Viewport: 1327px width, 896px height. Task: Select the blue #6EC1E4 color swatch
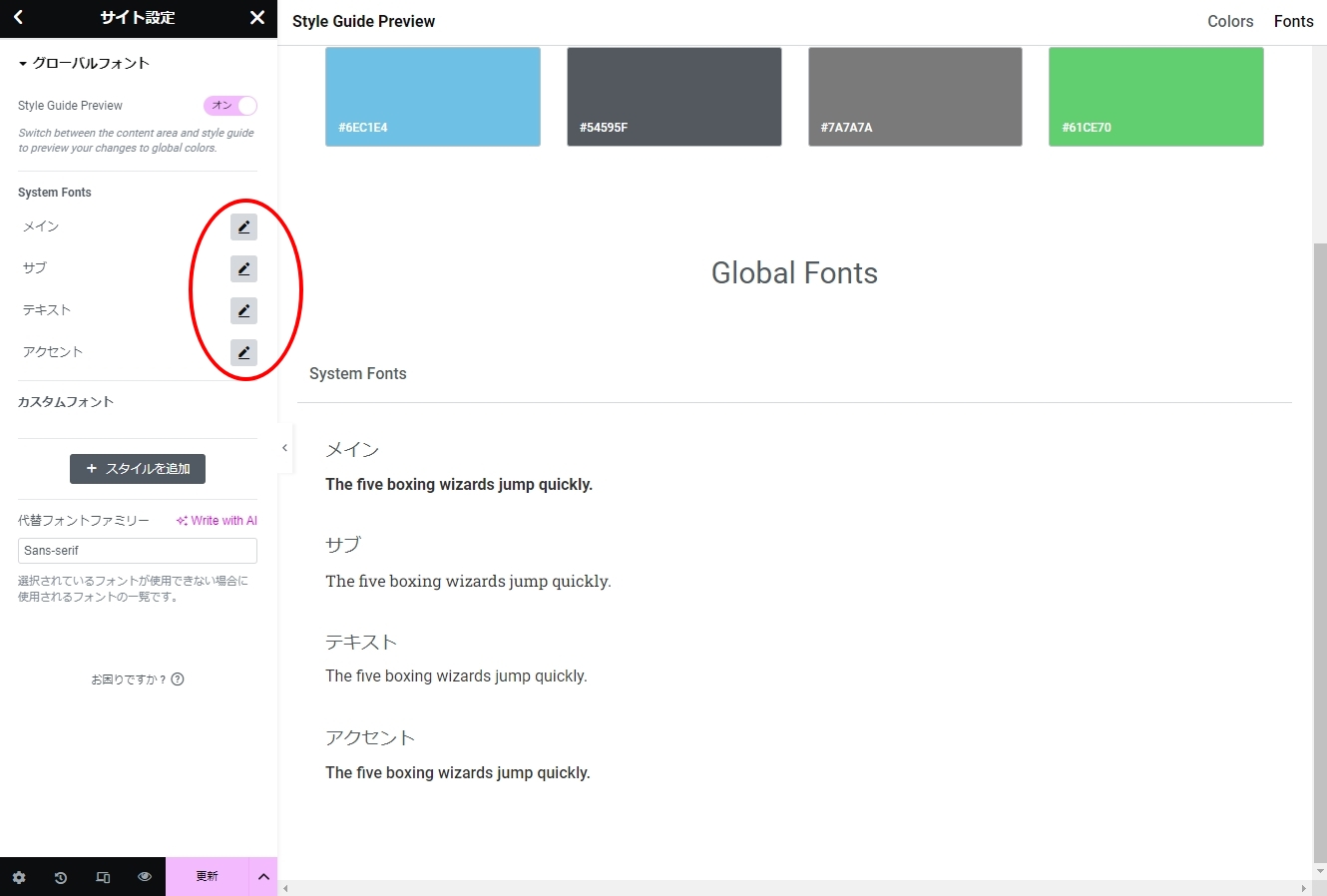(433, 97)
